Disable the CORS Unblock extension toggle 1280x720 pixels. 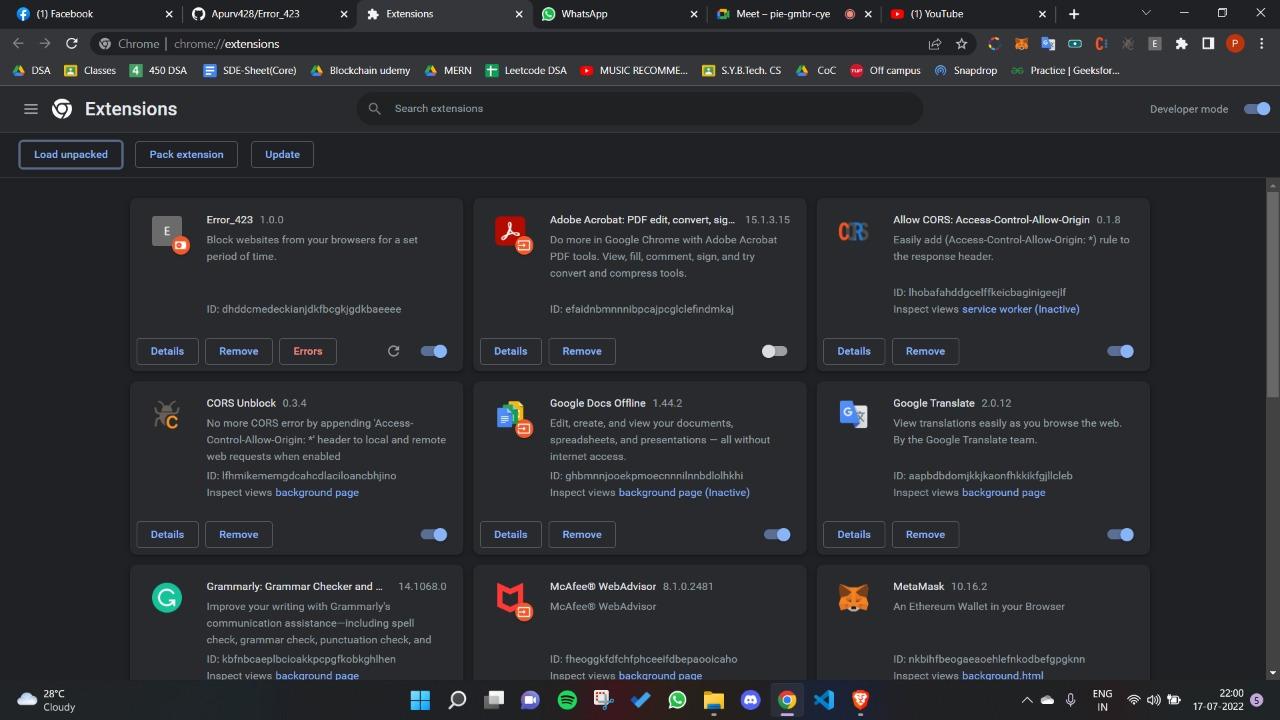(x=434, y=534)
